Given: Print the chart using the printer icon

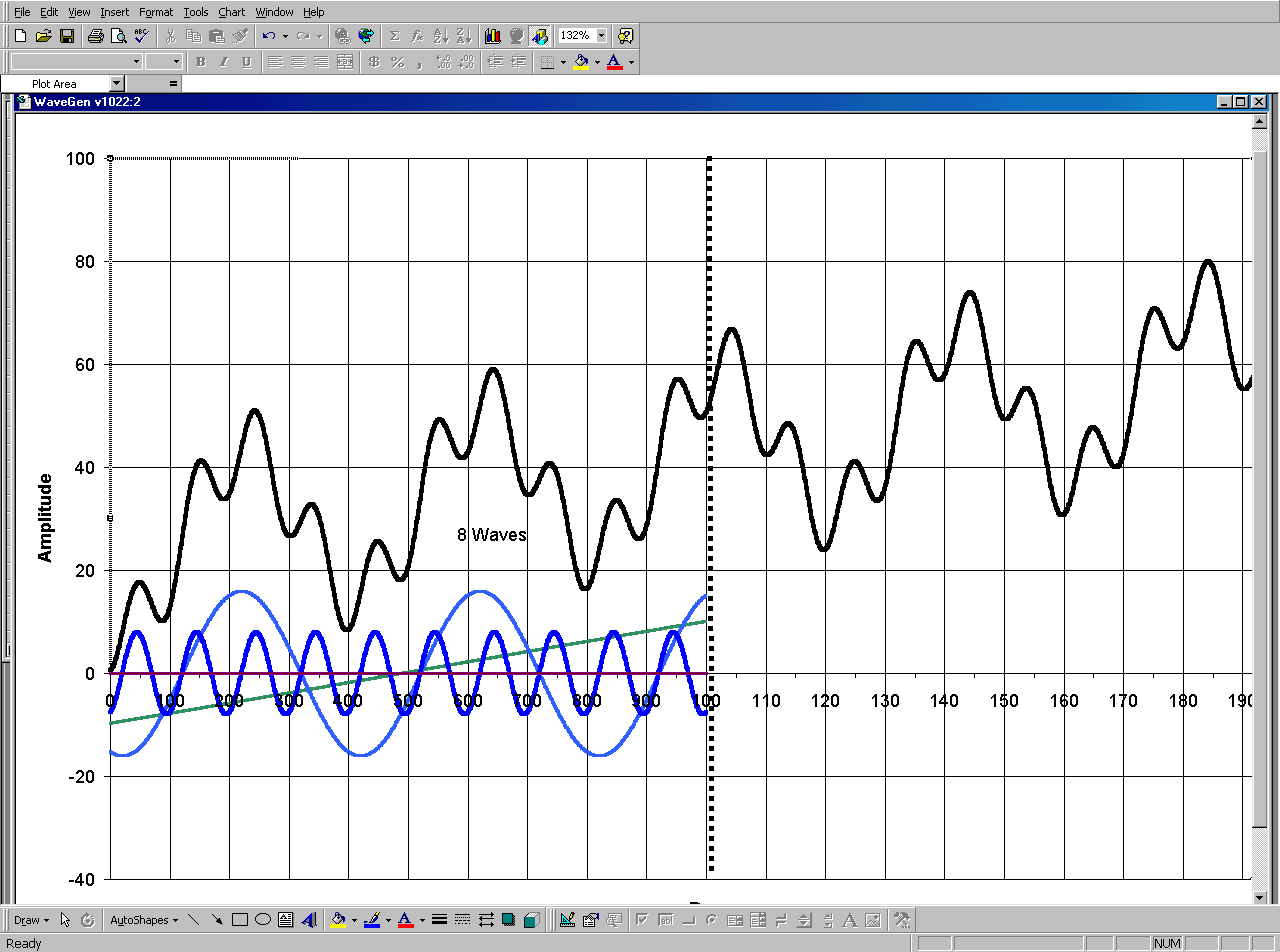Looking at the screenshot, I should click(x=95, y=36).
